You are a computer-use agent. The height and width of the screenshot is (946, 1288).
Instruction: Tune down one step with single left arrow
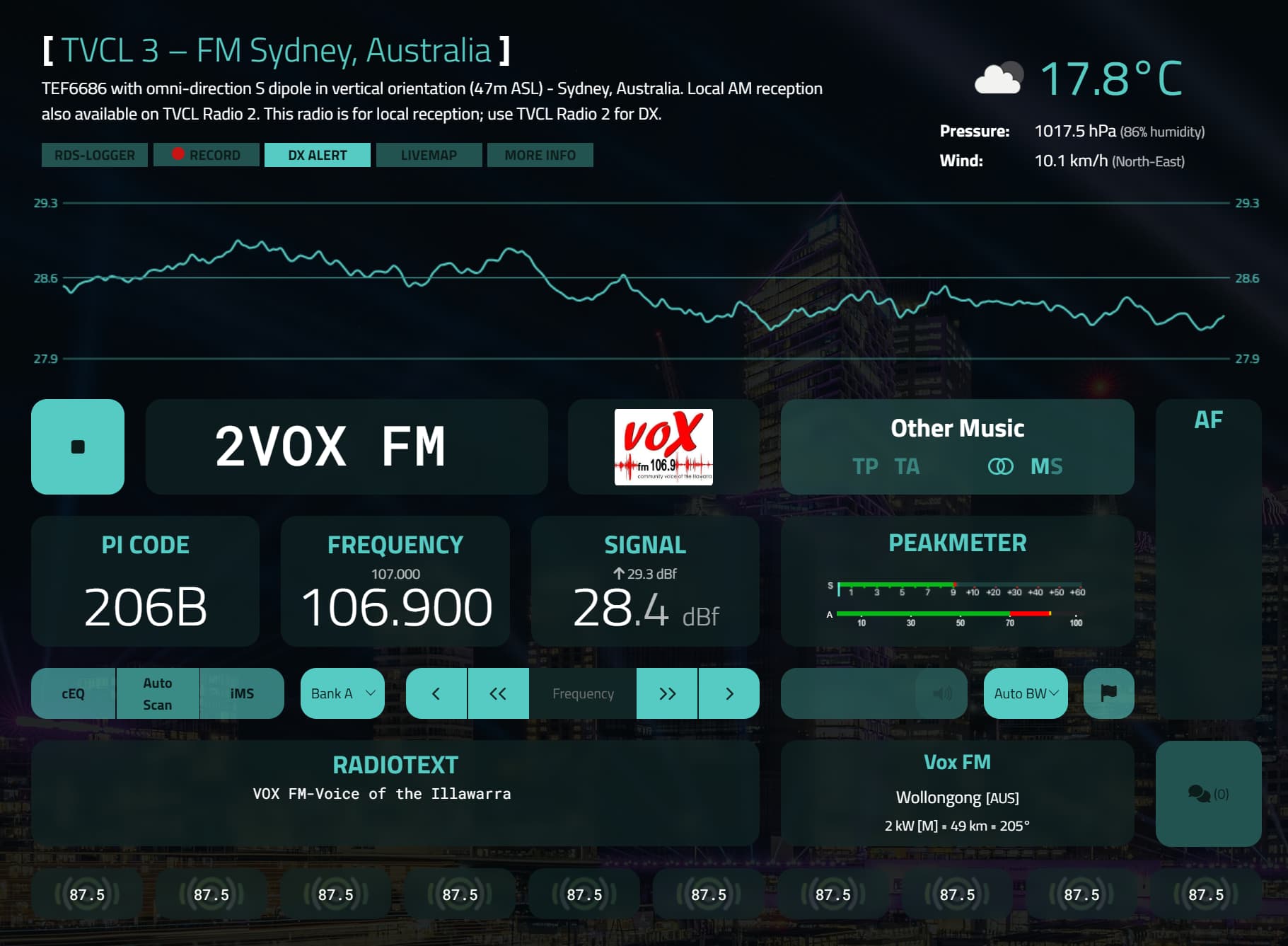coord(436,693)
